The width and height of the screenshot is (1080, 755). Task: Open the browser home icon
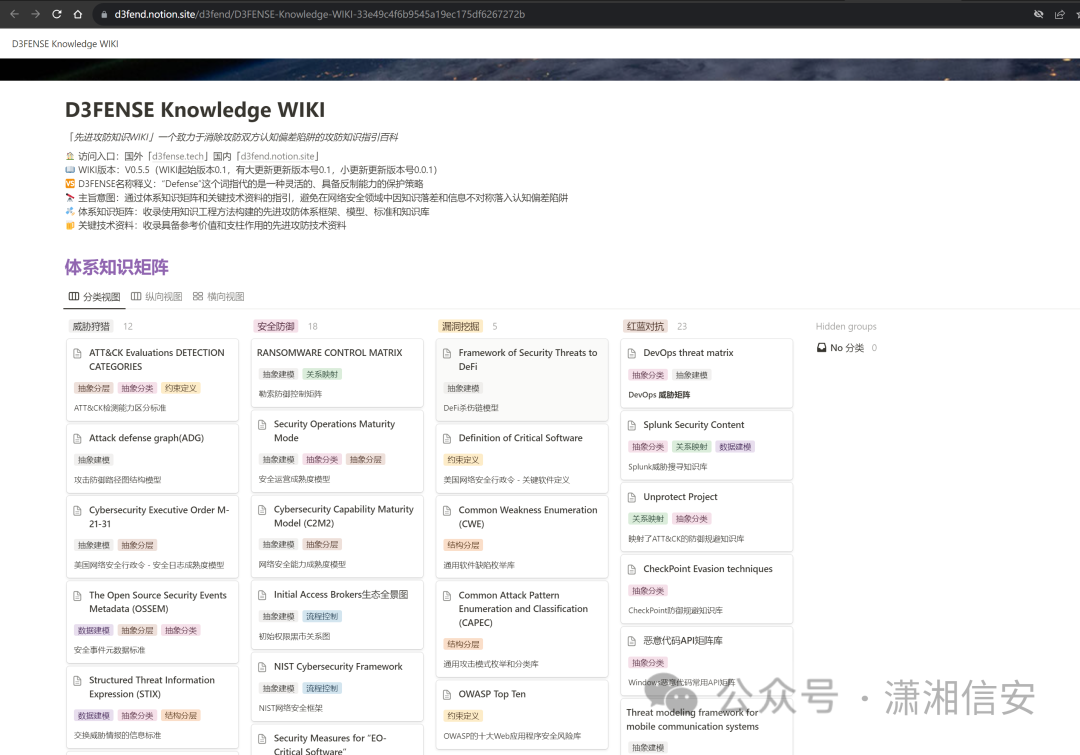[x=78, y=14]
